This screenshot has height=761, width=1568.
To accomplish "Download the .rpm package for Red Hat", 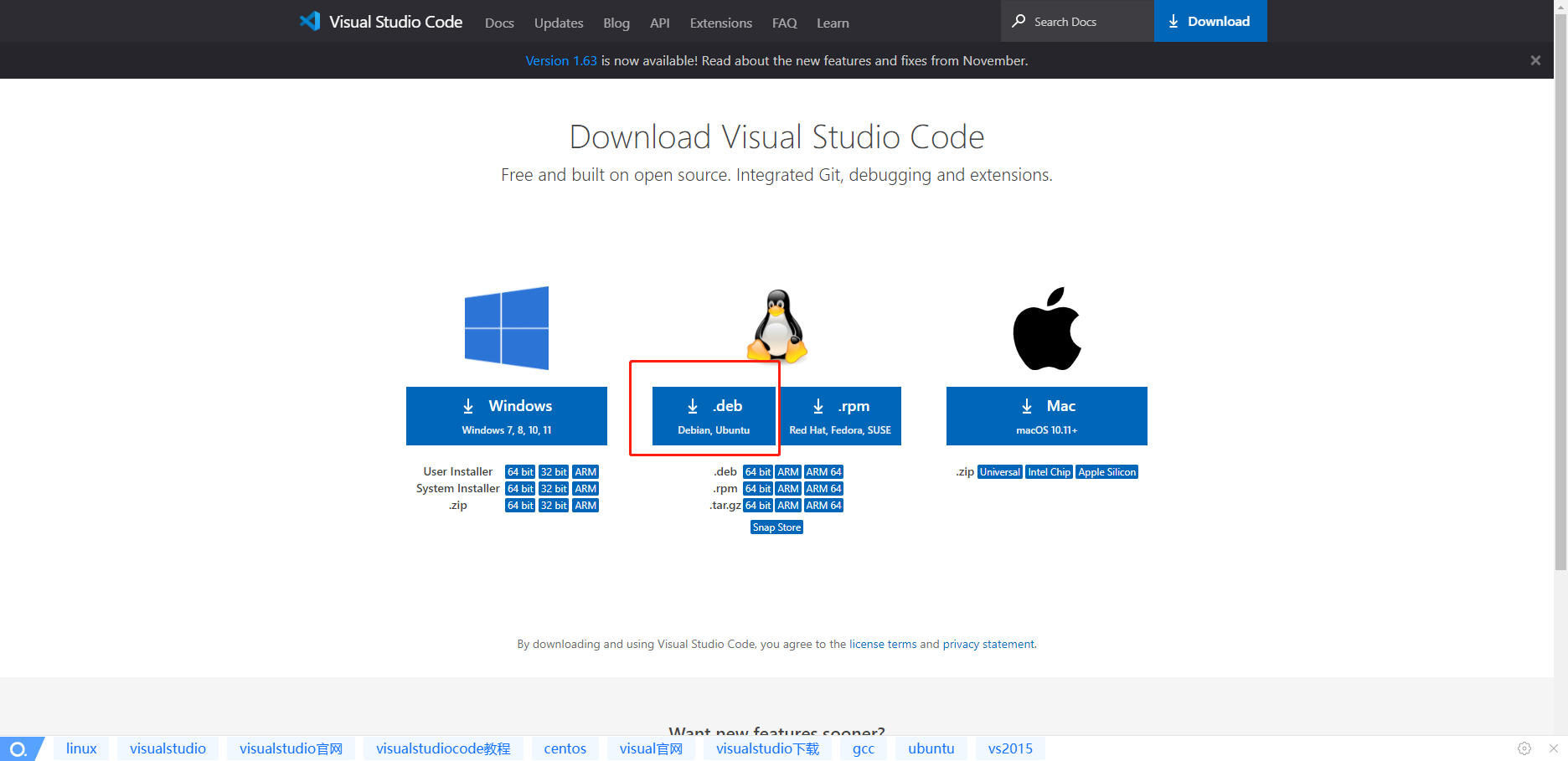I will (840, 416).
